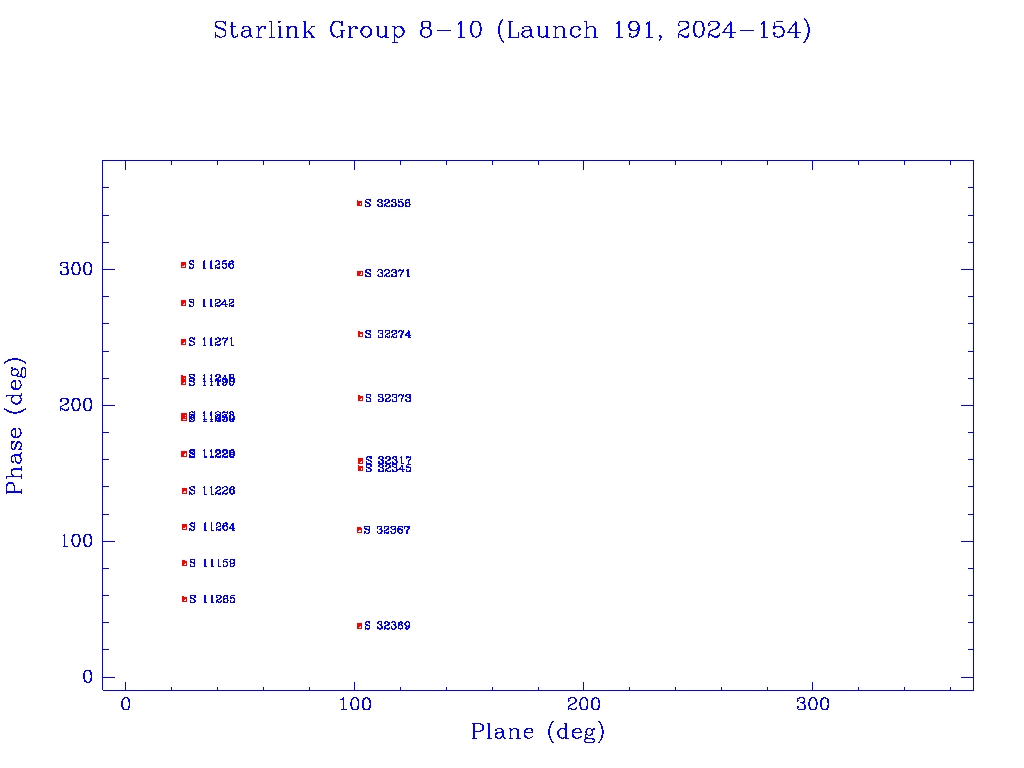Click the 0 tick on Plane axis
Screen dimensions: 1024x768
(125, 704)
